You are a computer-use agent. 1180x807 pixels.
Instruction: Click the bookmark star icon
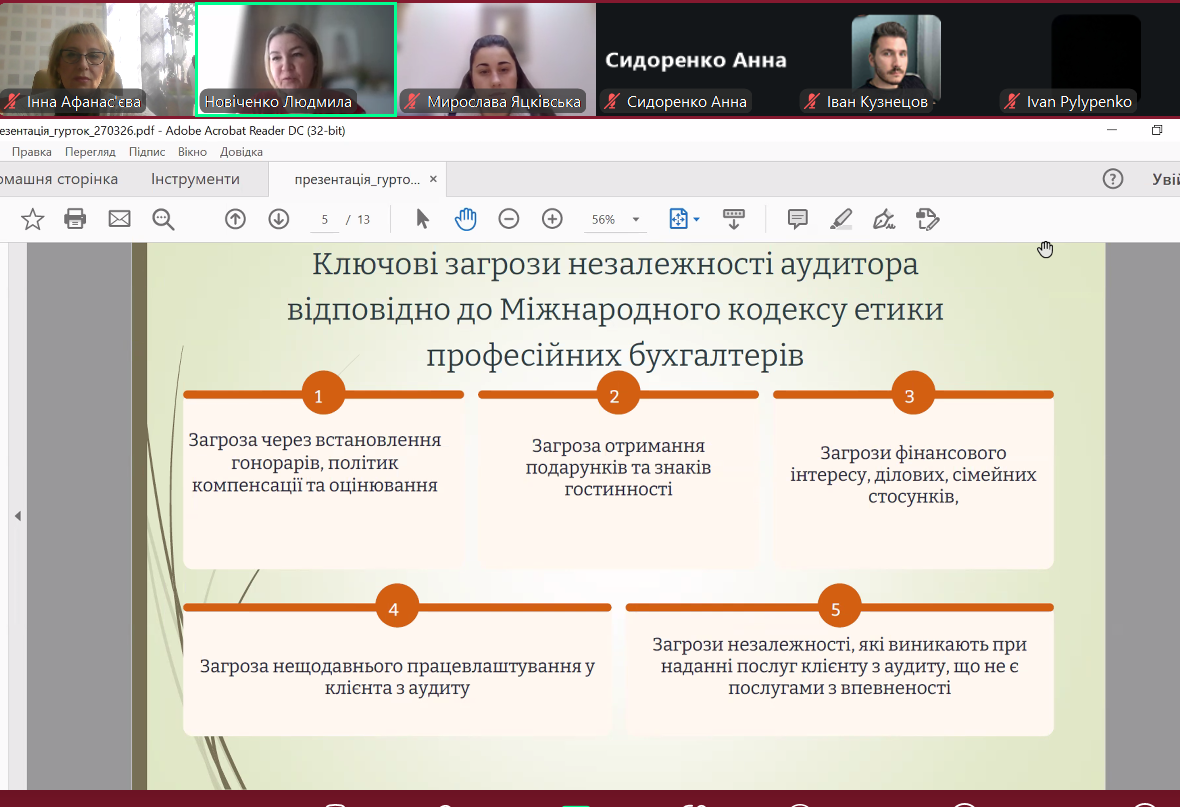(32, 219)
